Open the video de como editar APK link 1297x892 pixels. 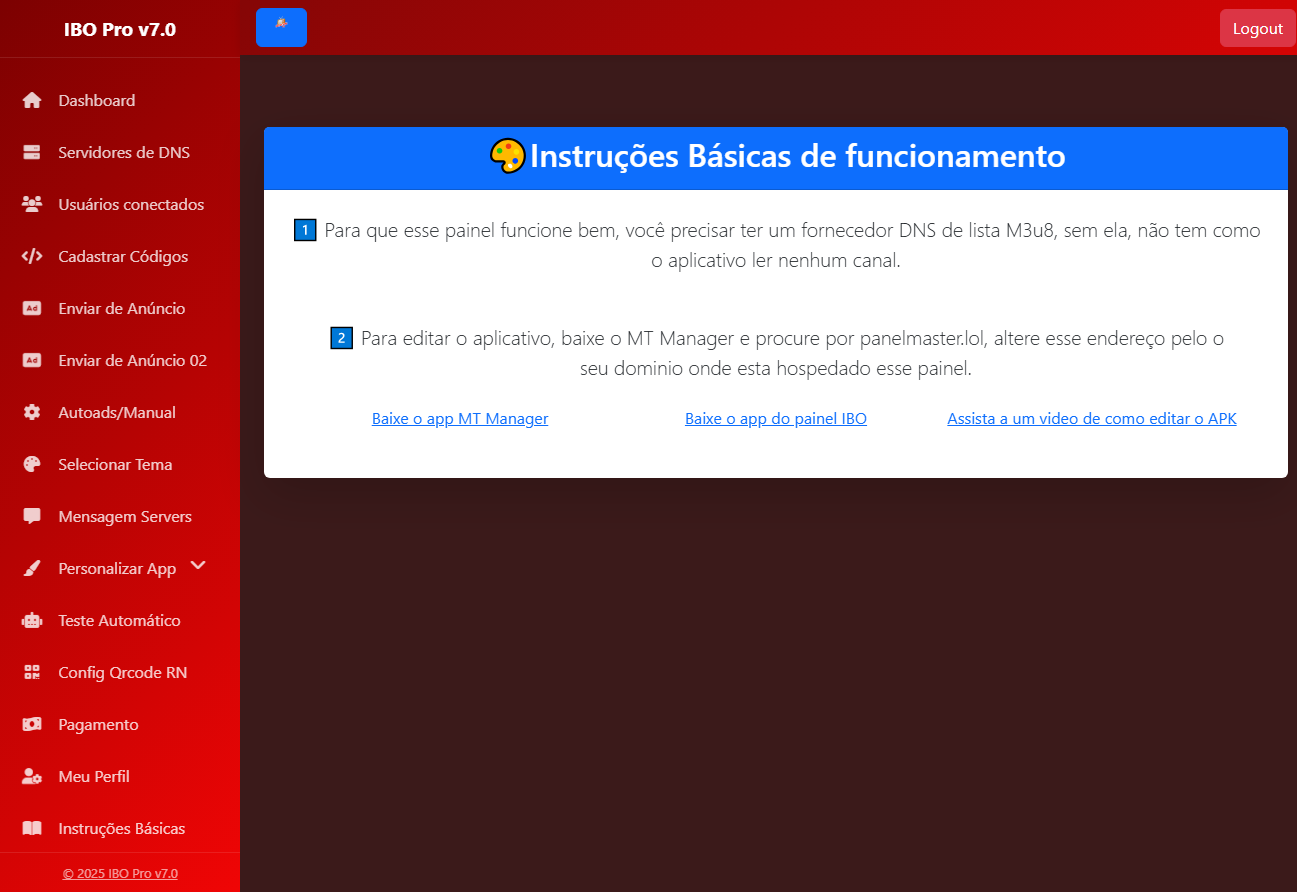coord(1091,419)
